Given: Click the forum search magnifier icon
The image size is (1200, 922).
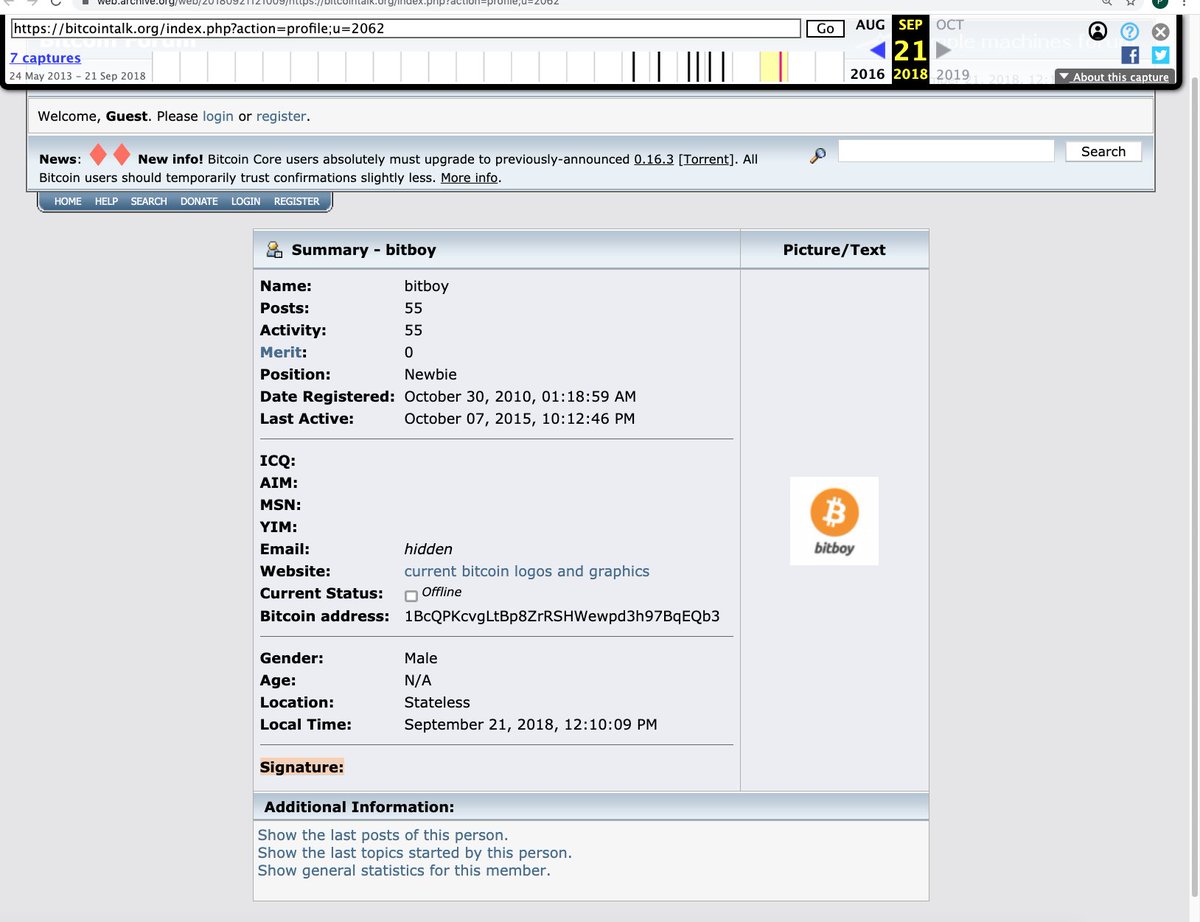Looking at the screenshot, I should tap(818, 155).
